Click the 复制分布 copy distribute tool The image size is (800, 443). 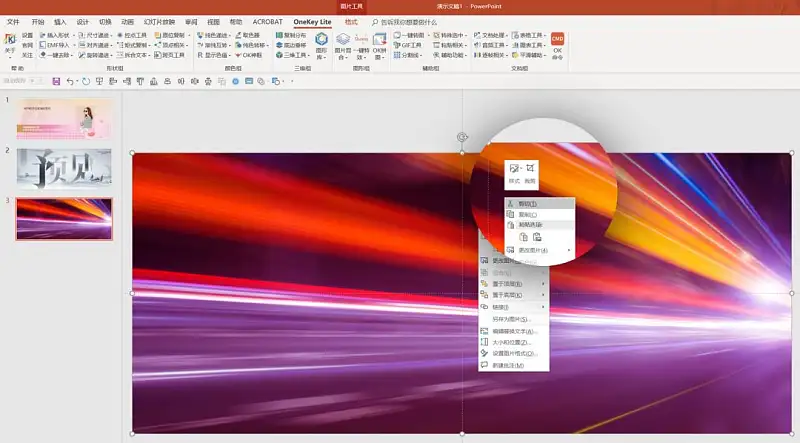[x=291, y=35]
